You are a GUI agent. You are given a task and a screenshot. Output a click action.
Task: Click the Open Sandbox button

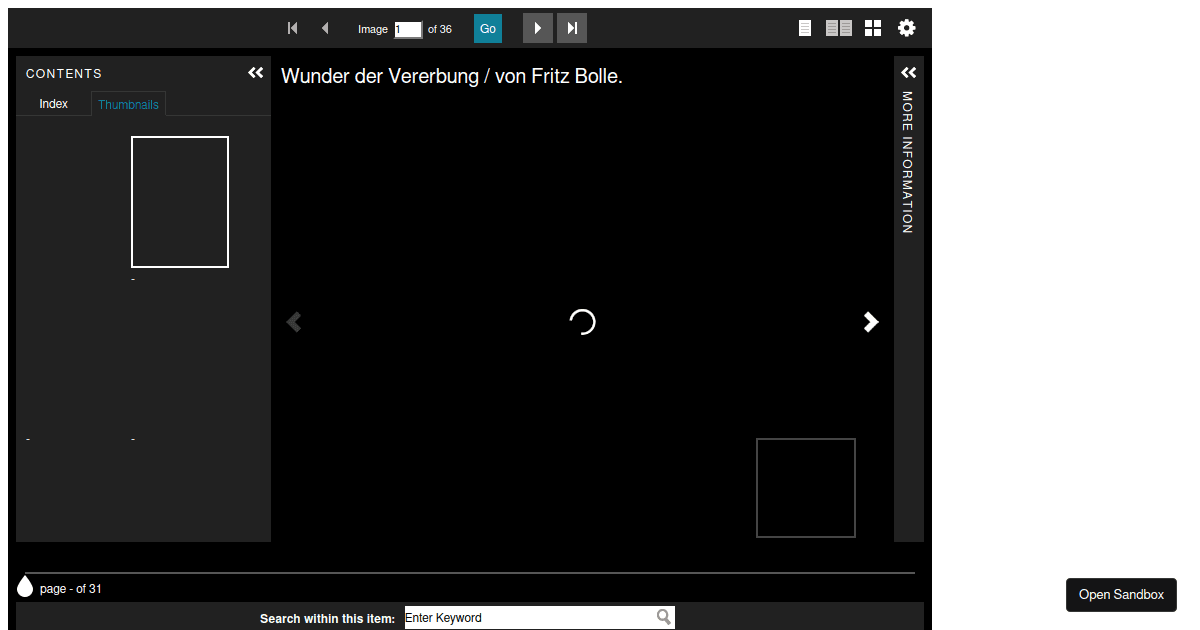(x=1120, y=594)
